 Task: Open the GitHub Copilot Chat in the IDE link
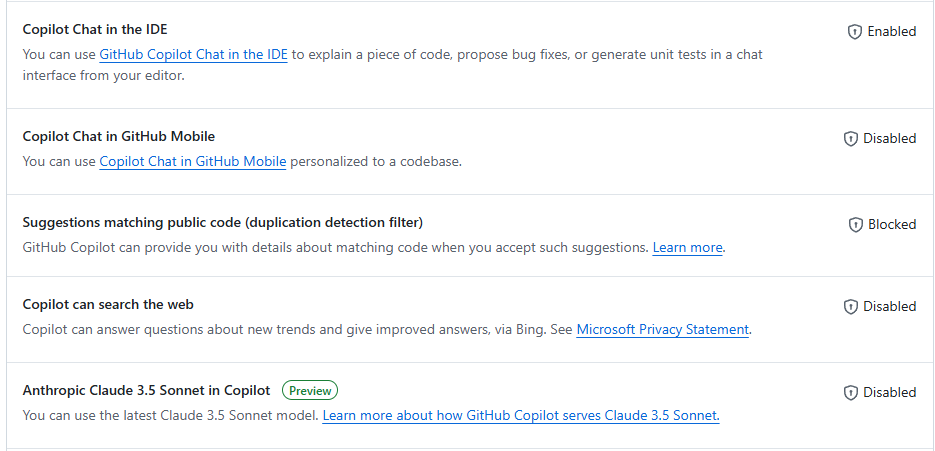pyautogui.click(x=193, y=55)
